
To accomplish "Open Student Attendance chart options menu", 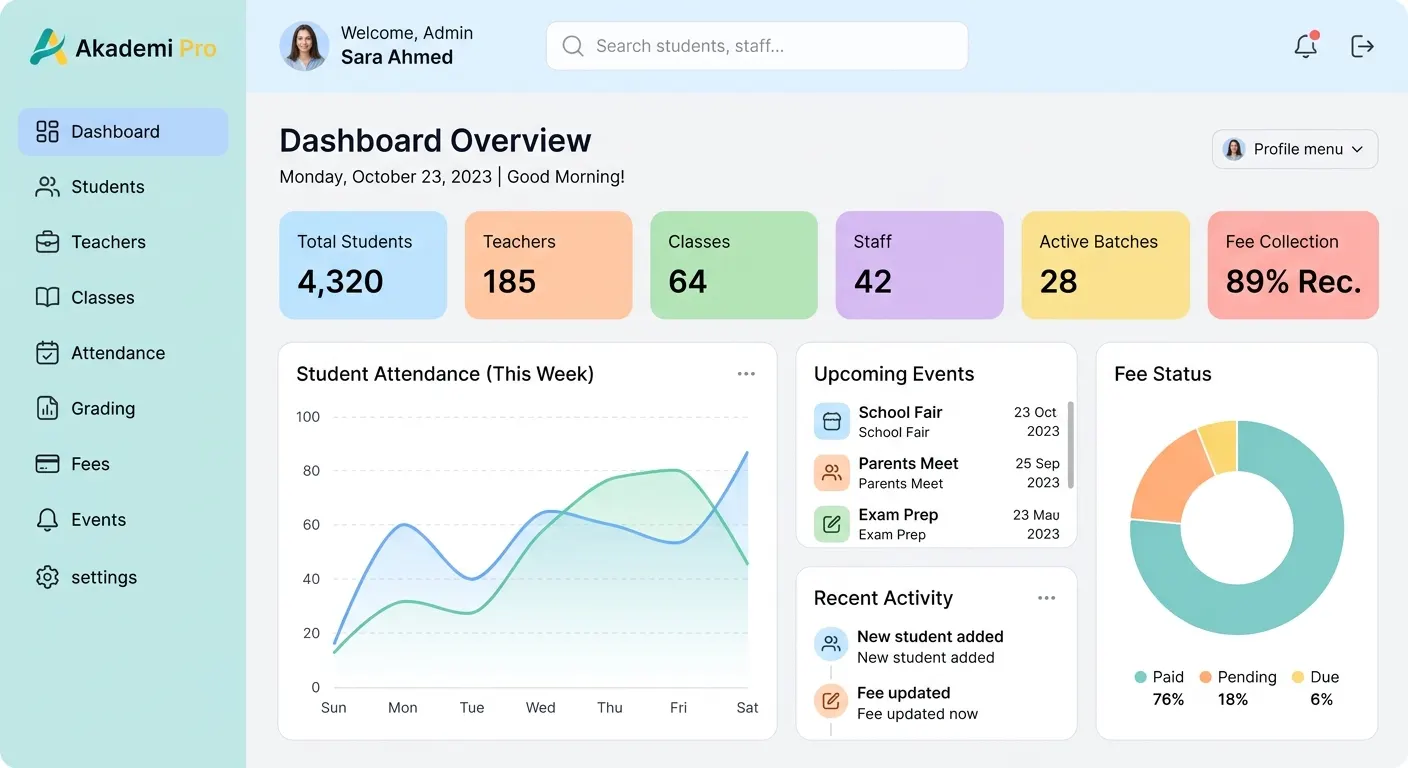I will tap(746, 374).
